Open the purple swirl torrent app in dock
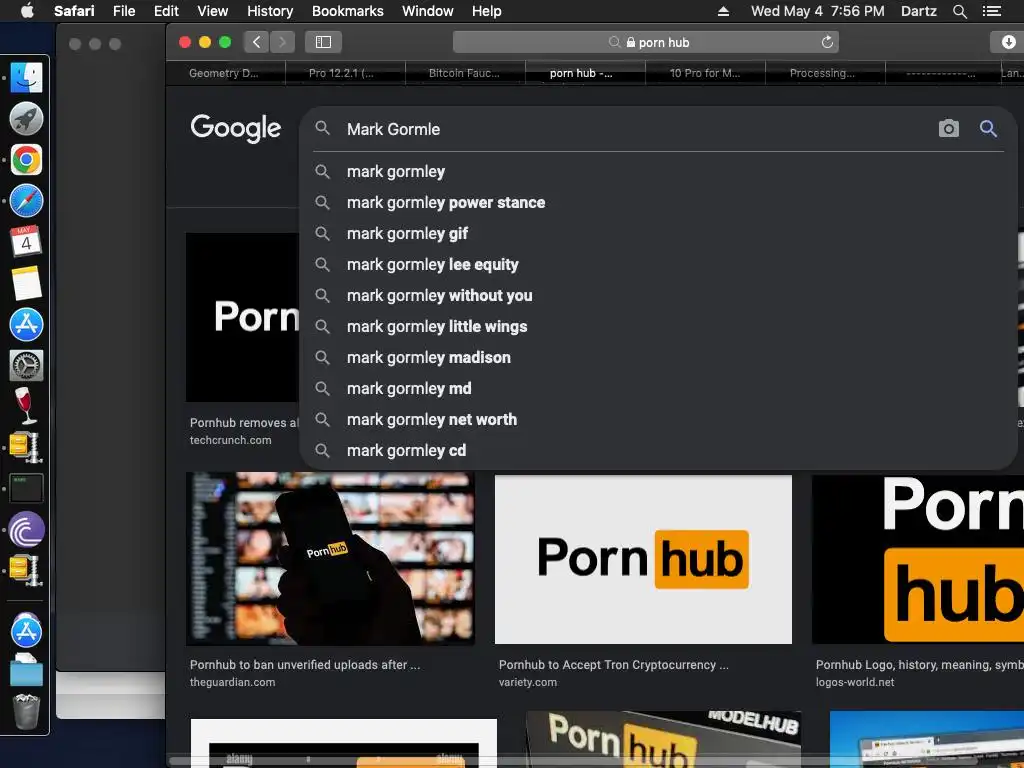1024x768 pixels. coord(26,529)
